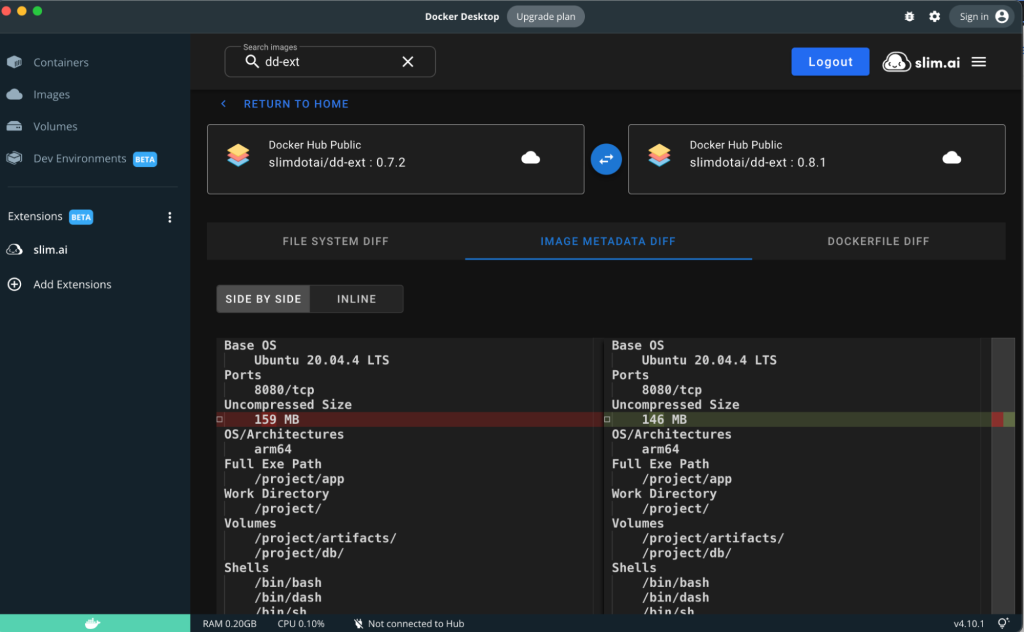This screenshot has width=1024, height=632.
Task: Click right /project/db/ volume
Action: click(x=686, y=553)
